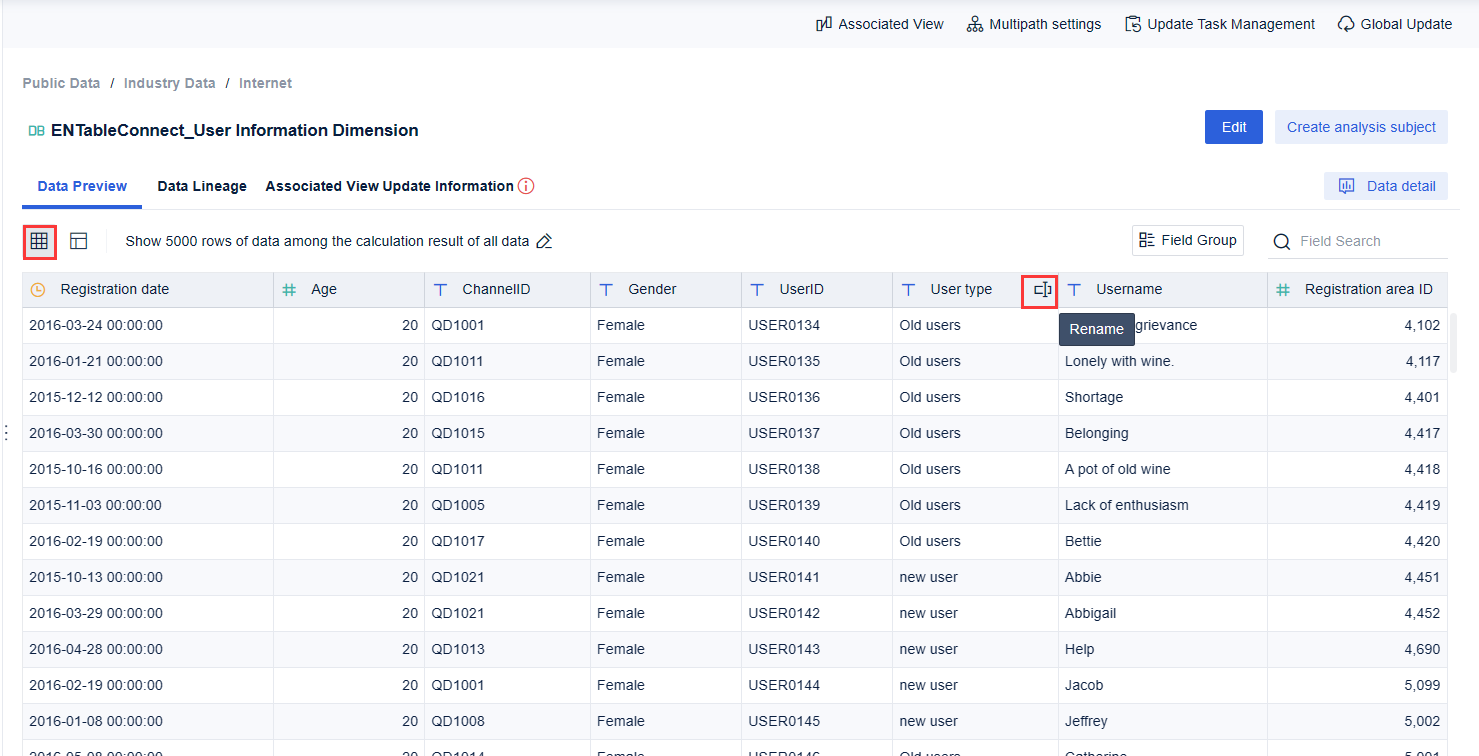Click info icon beside Associated View Update Information
The height and width of the screenshot is (756, 1479).
click(x=526, y=186)
